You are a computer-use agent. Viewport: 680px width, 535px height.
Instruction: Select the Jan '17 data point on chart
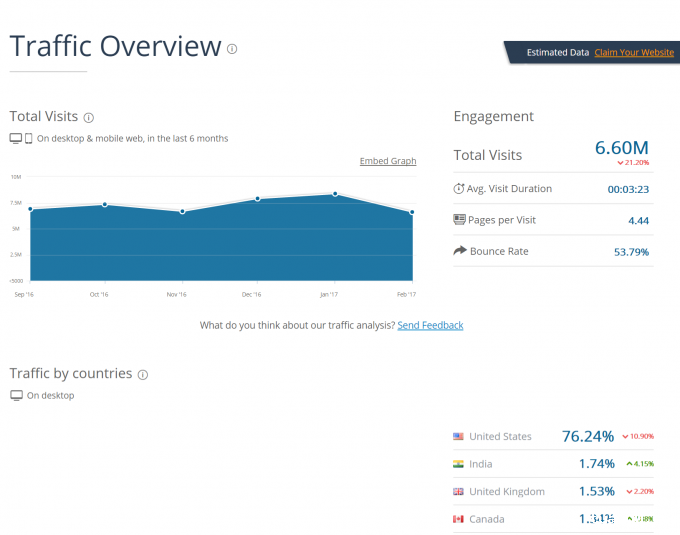pos(335,194)
